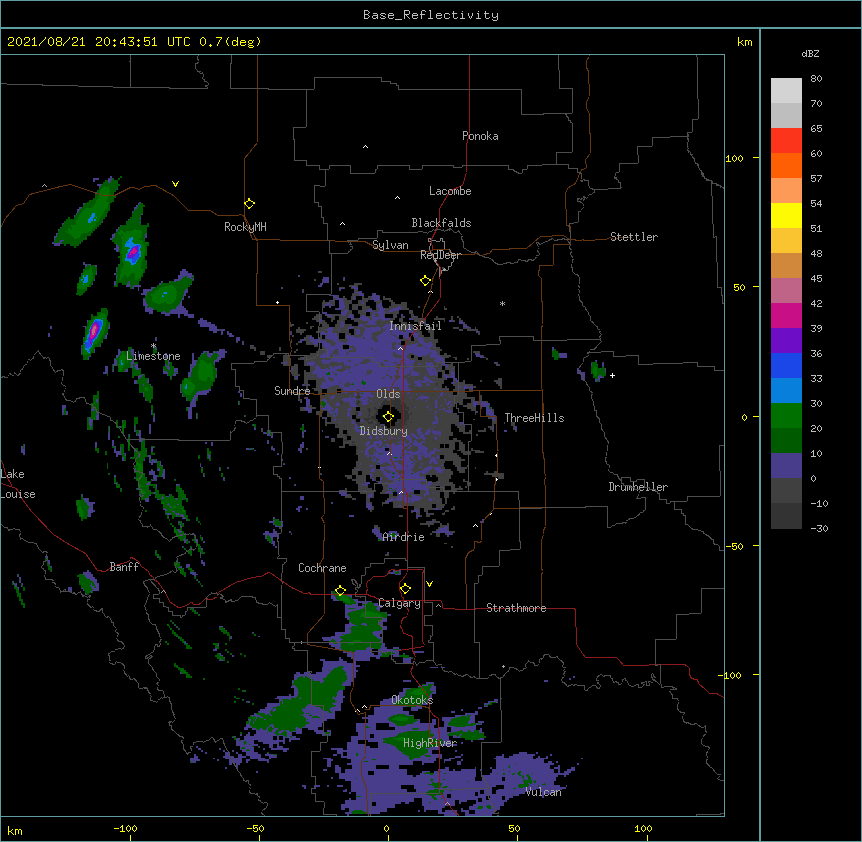This screenshot has width=862, height=842.
Task: Click the Drumheller label
Action: point(638,487)
